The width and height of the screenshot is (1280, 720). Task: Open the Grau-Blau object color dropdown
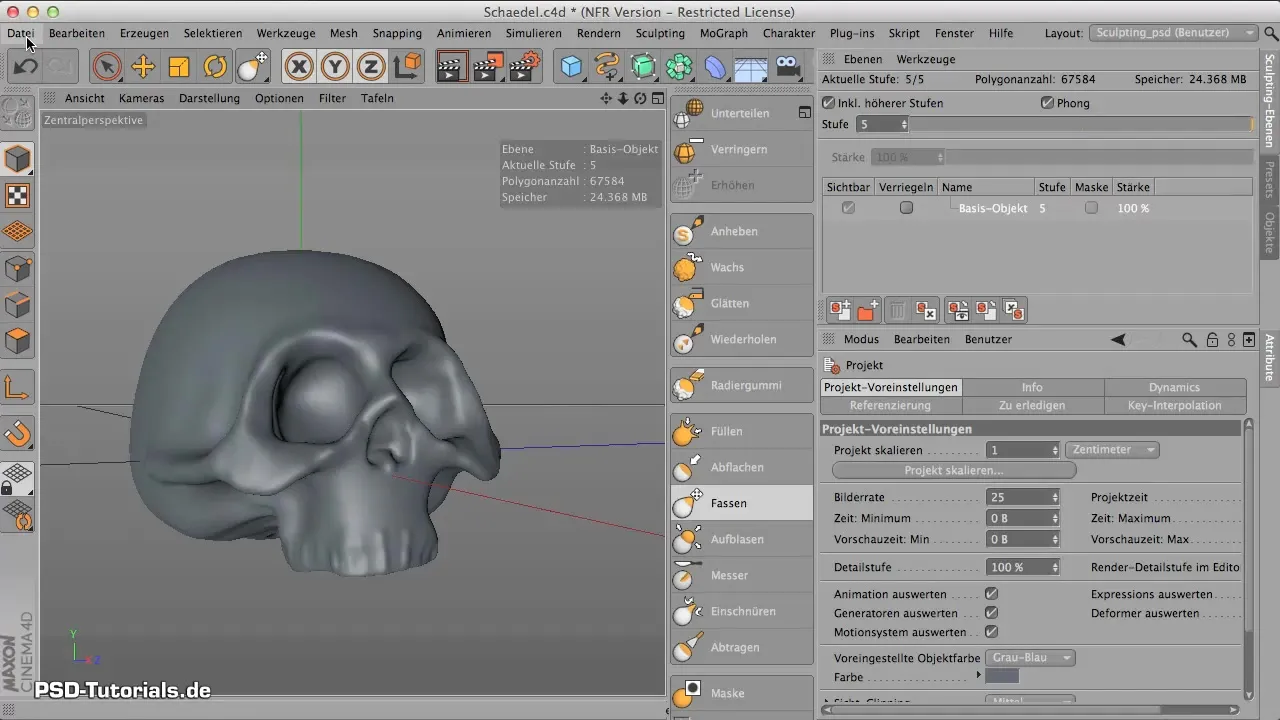[1031, 658]
